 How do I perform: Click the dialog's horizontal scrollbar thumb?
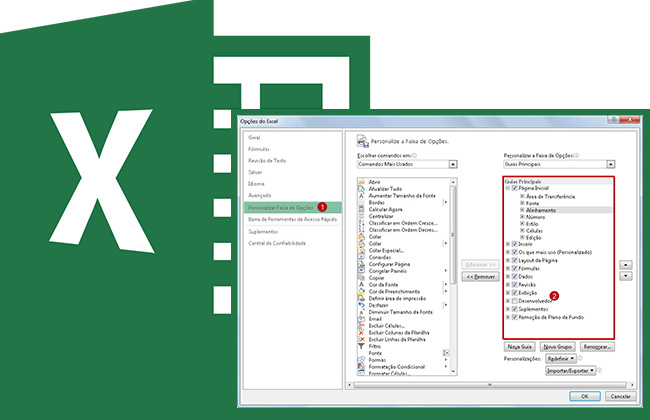[x=490, y=385]
